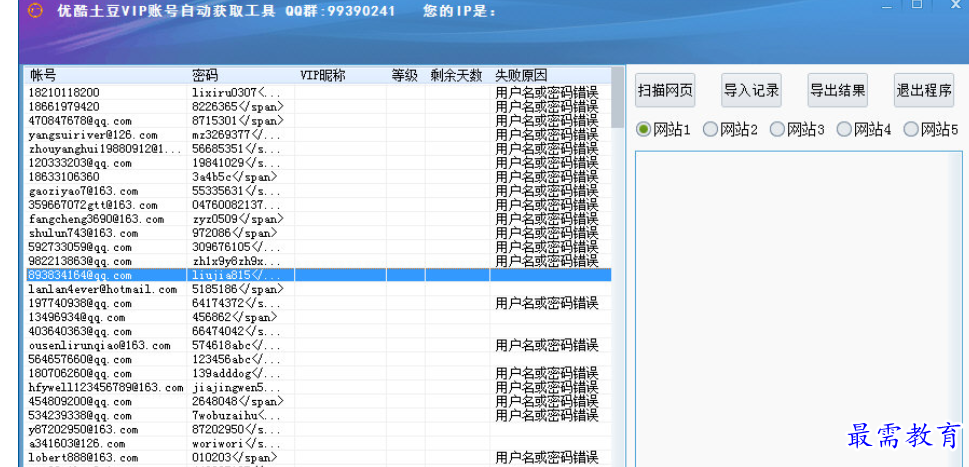The width and height of the screenshot is (969, 467).
Task: Select the shulun743@163.com row
Action: click(x=318, y=233)
